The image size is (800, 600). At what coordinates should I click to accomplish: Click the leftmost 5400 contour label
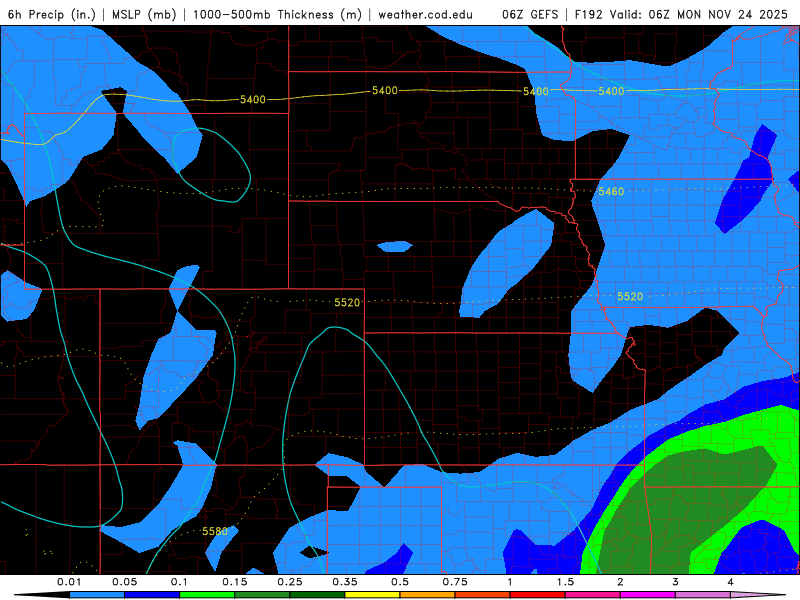(x=253, y=99)
